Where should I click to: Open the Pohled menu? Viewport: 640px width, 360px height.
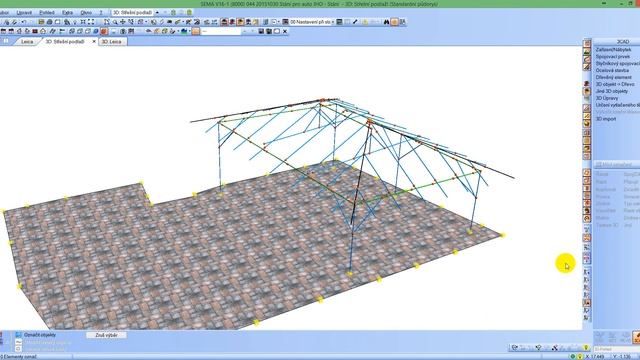(x=47, y=13)
